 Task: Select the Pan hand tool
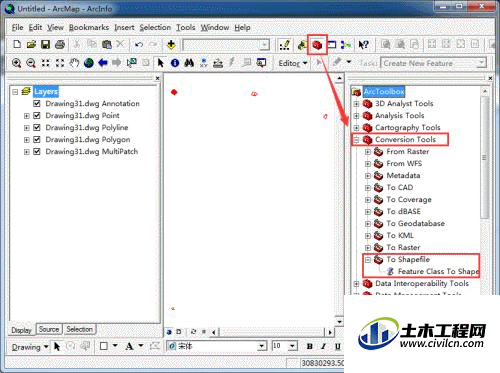tap(74, 63)
